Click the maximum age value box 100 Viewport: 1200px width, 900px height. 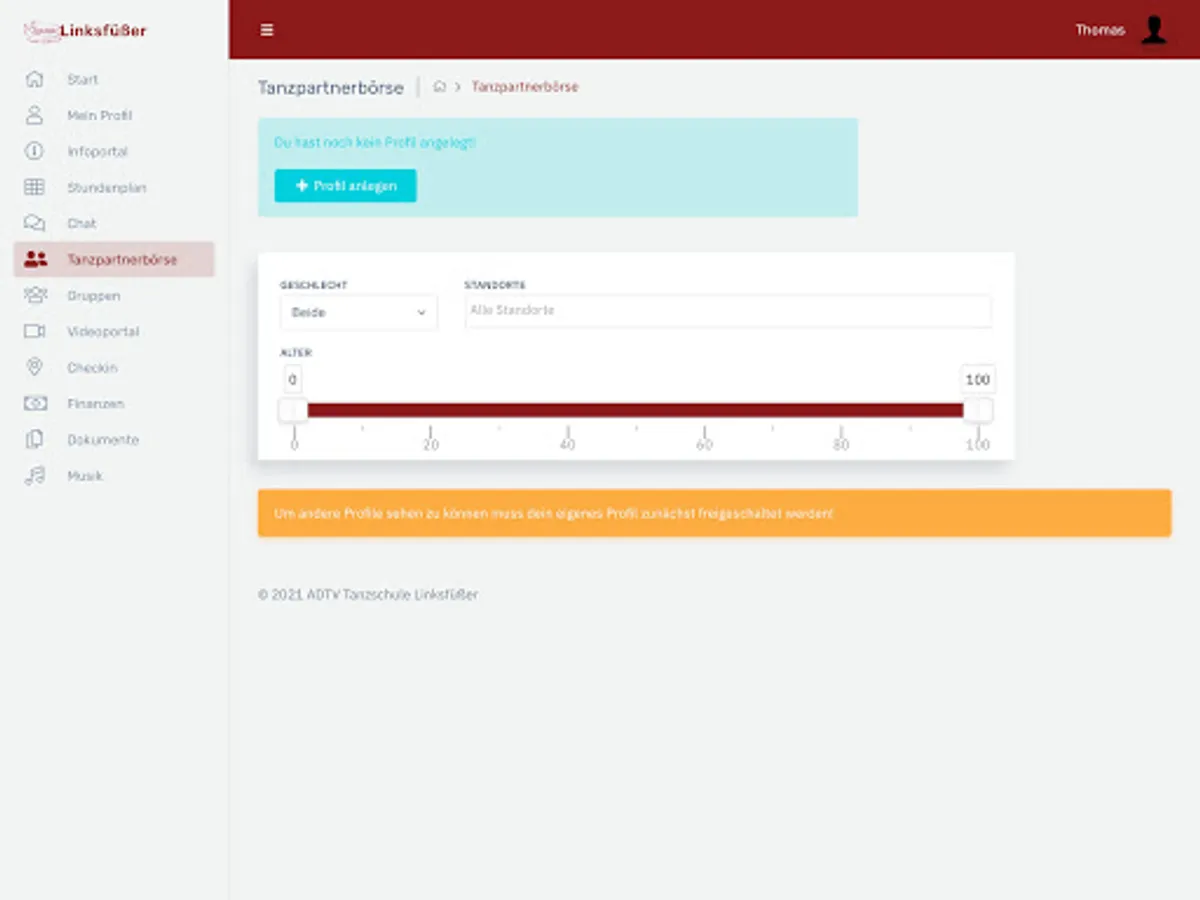click(978, 380)
